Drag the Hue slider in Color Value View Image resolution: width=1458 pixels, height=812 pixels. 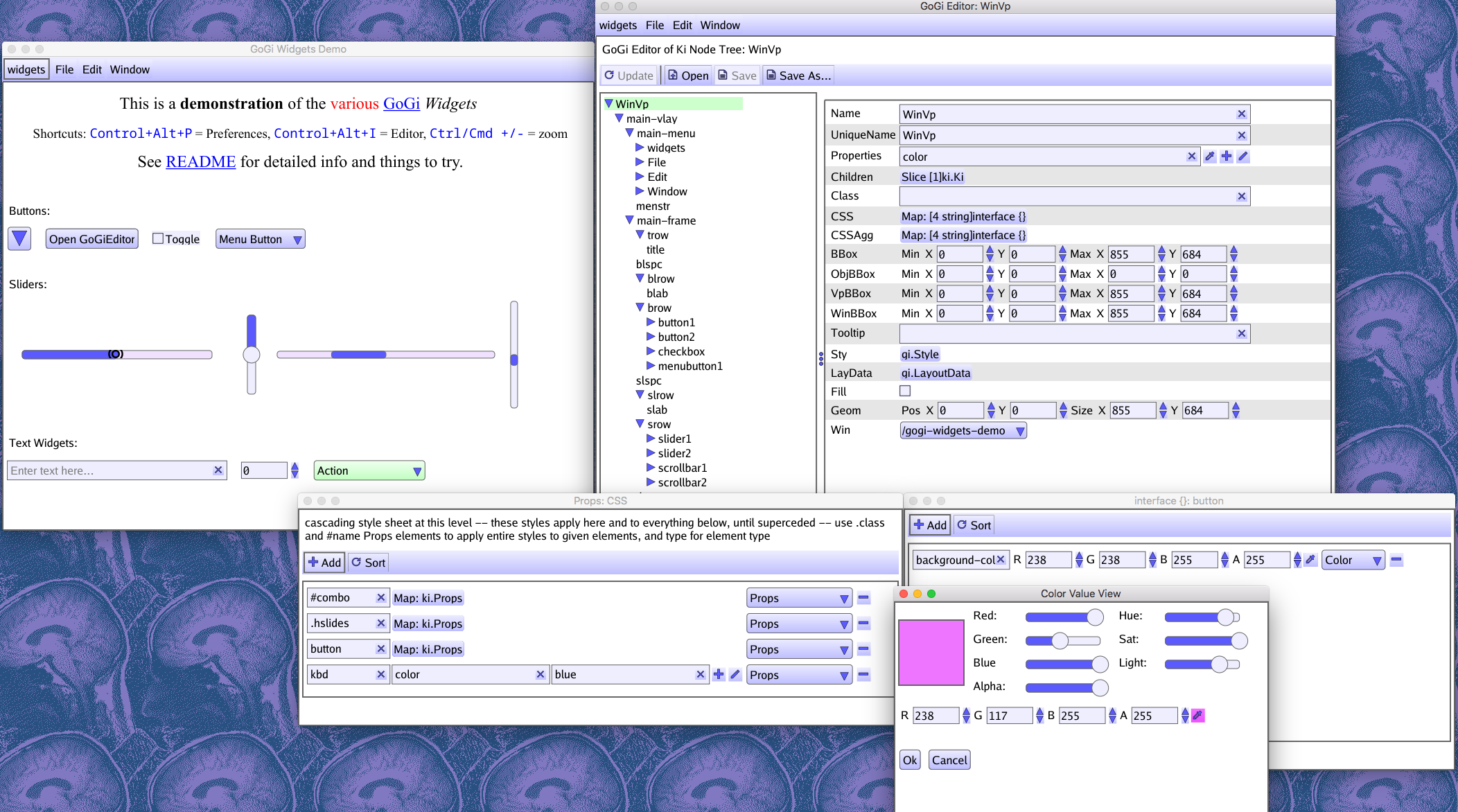[x=1227, y=617]
